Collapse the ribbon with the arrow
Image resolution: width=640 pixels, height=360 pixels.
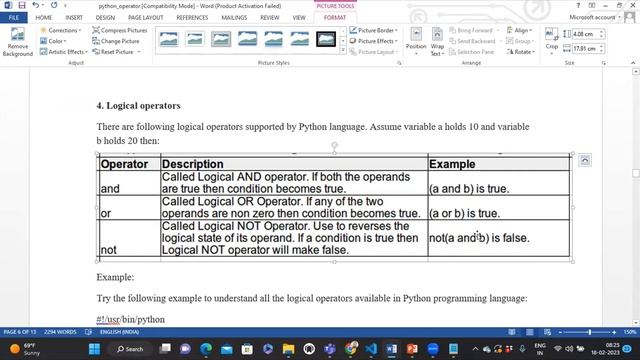coord(633,63)
